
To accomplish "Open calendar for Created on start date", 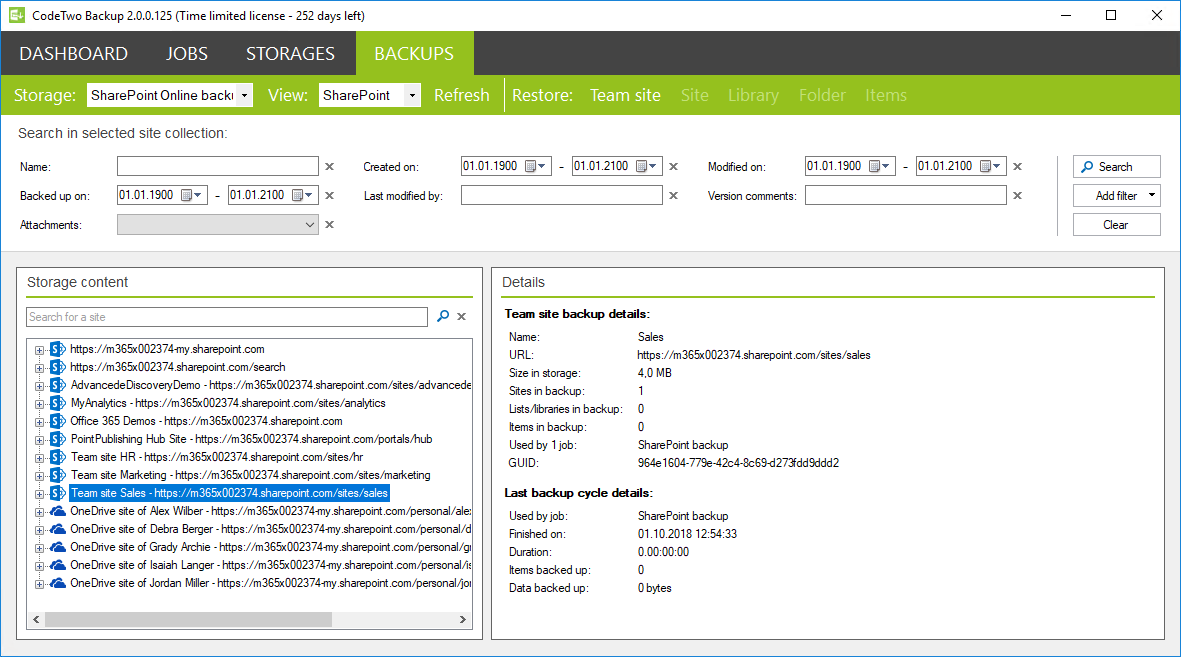I will pos(536,167).
